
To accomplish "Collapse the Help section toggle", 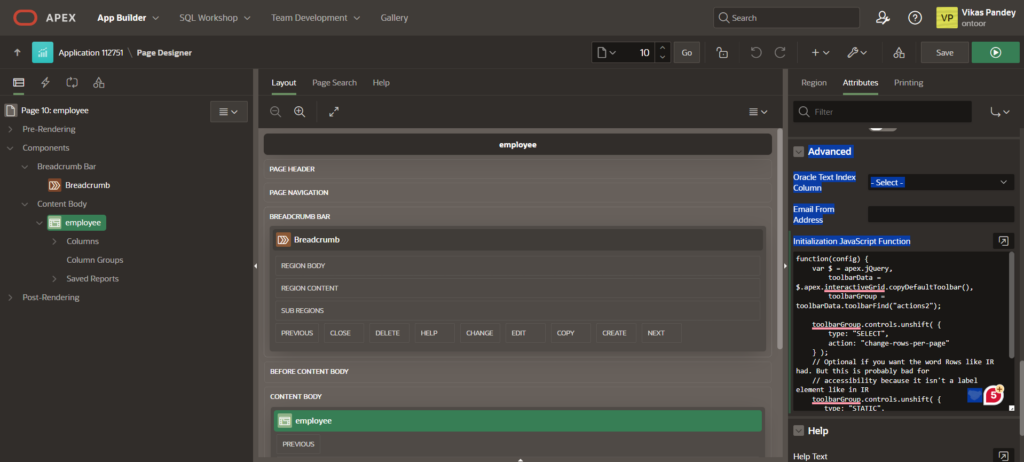I will point(799,430).
